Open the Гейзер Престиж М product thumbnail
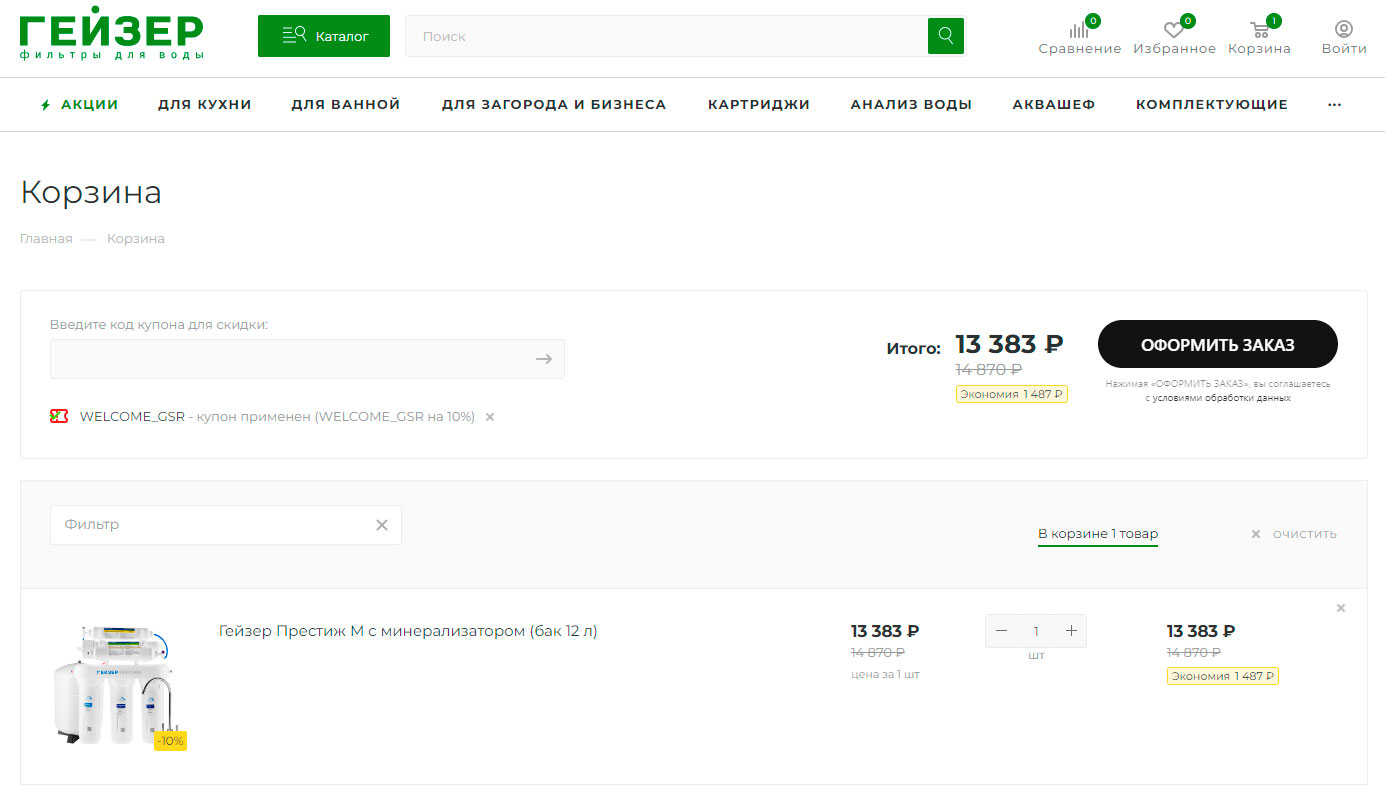Screen dimensions: 1385x802 coord(119,685)
